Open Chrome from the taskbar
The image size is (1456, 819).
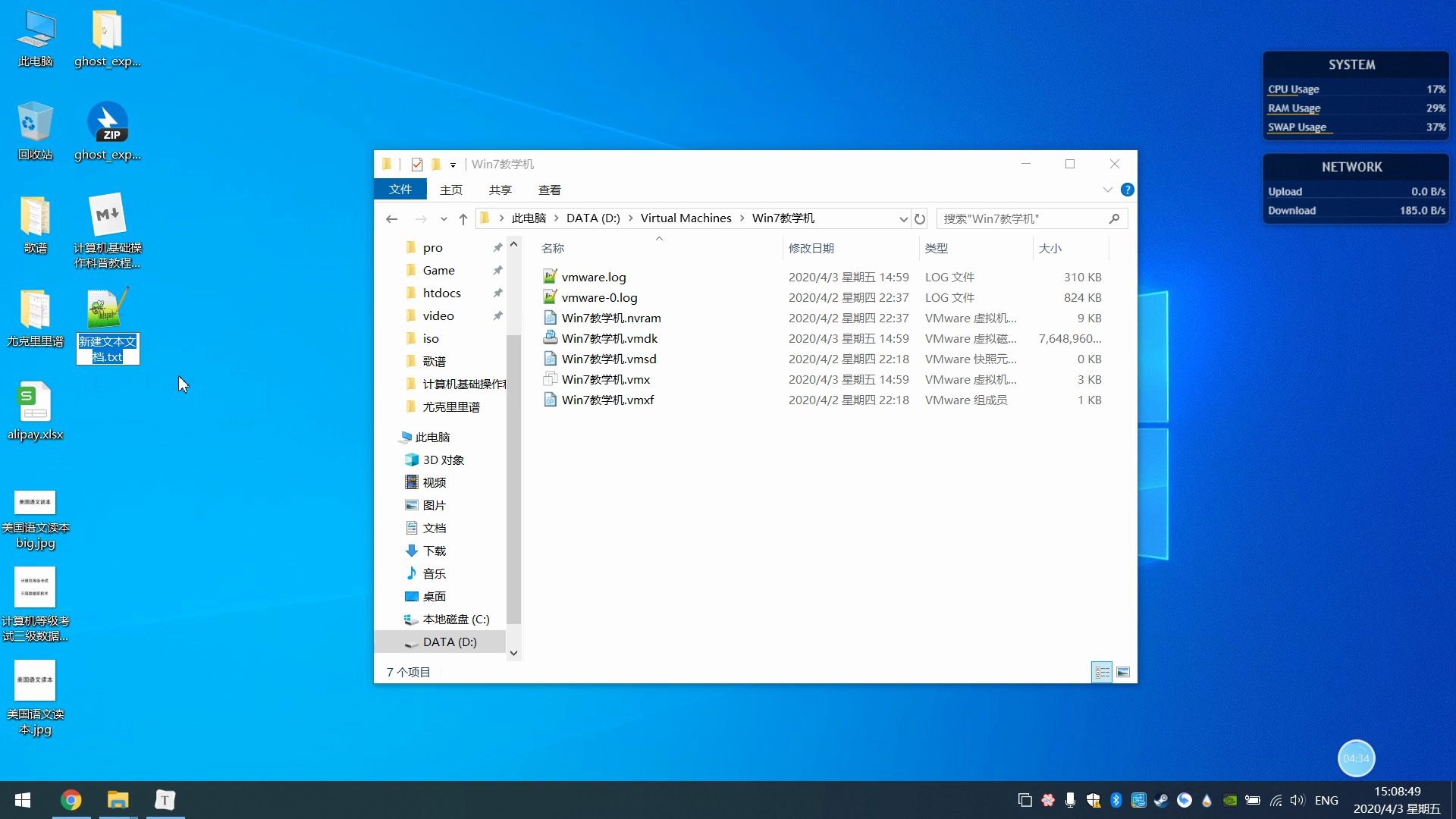point(71,800)
